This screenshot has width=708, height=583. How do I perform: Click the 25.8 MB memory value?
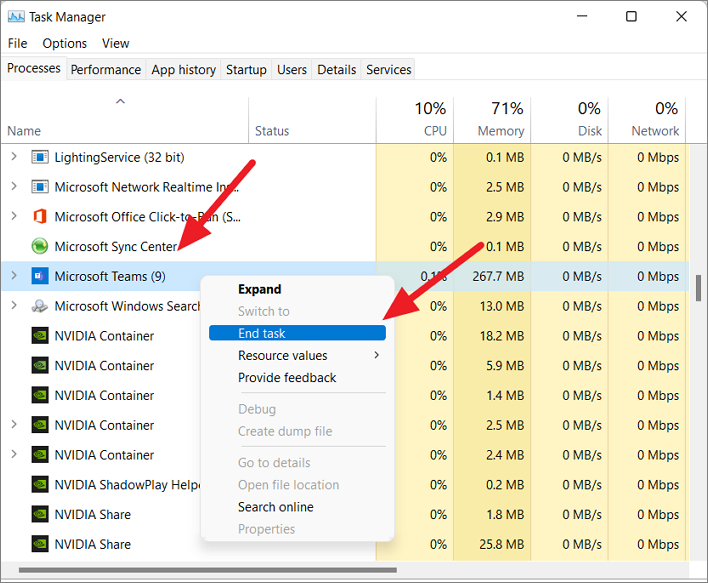click(x=502, y=544)
